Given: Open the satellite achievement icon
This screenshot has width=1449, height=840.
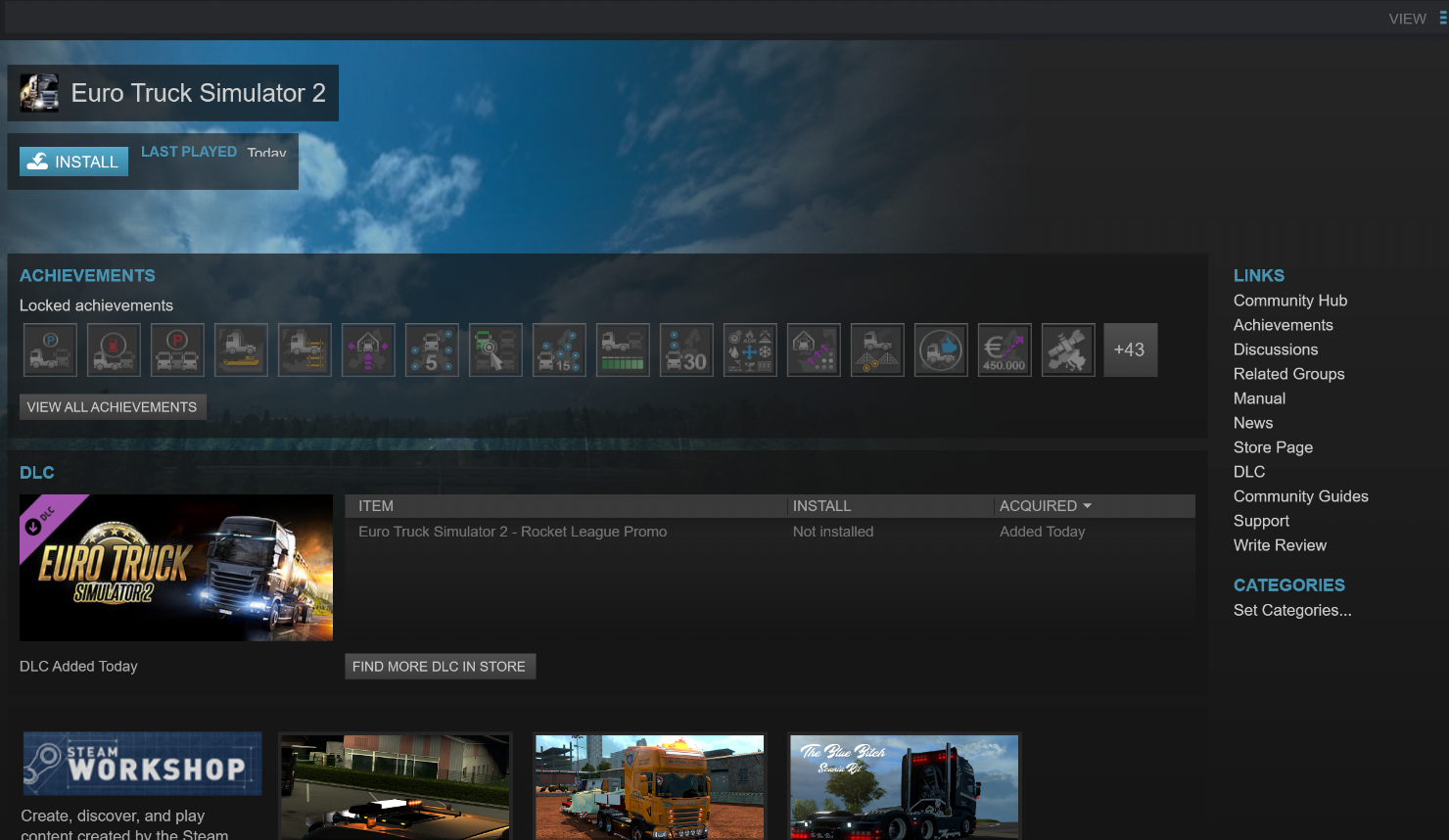Looking at the screenshot, I should point(1068,350).
